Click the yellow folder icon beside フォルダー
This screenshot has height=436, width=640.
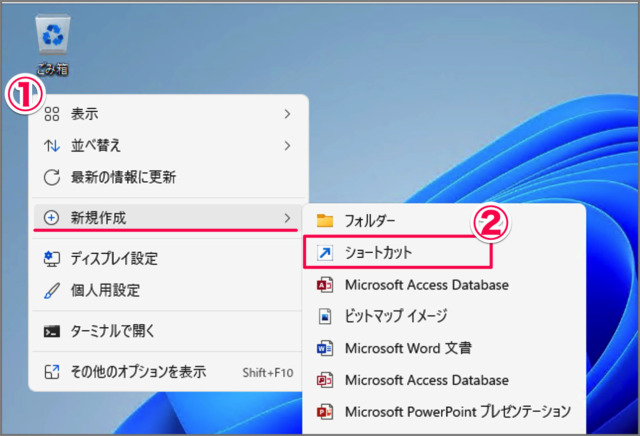coord(325,221)
